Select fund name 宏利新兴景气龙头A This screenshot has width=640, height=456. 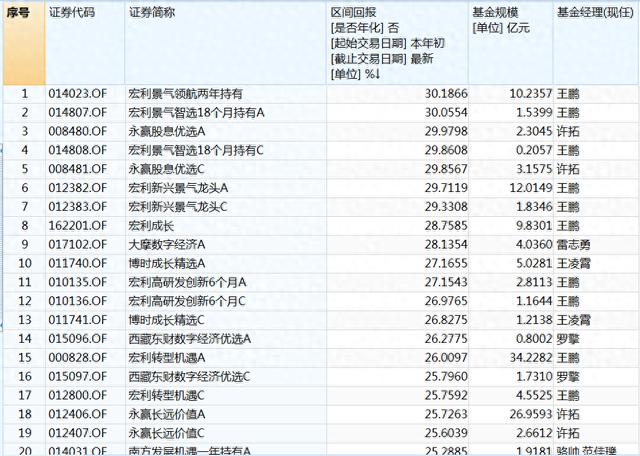[x=178, y=188]
